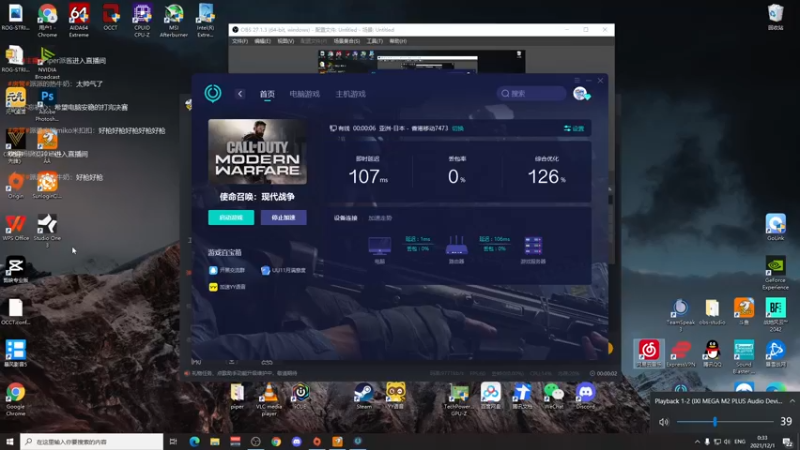Viewport: 800px width, 450px height.
Task: Click the green 切换 switch node link
Action: pyautogui.click(x=458, y=128)
